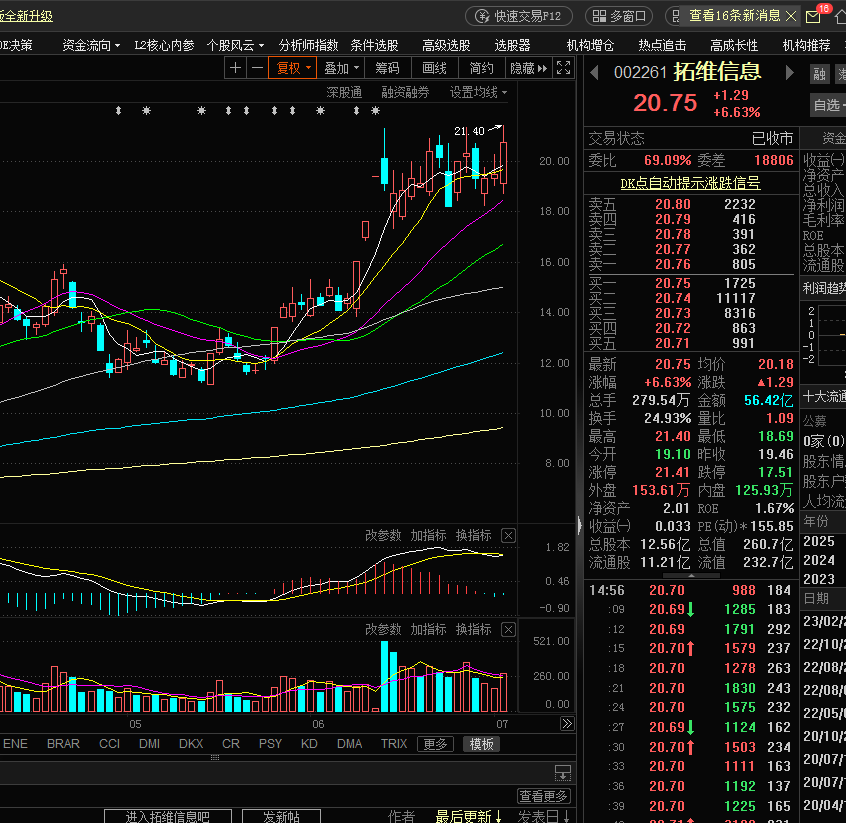This screenshot has height=823, width=846.
Task: Click the side panel collapse handle
Action: pos(579,525)
